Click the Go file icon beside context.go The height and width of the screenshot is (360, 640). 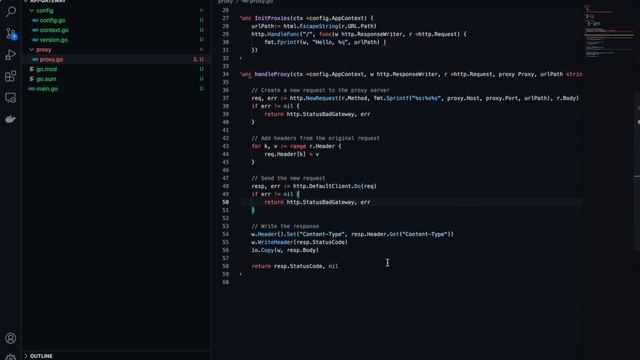tap(35, 30)
